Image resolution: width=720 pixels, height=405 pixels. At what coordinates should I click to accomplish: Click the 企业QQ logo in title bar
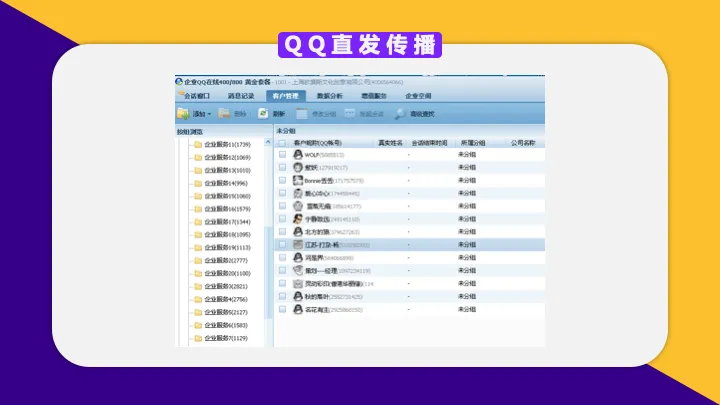[x=179, y=82]
